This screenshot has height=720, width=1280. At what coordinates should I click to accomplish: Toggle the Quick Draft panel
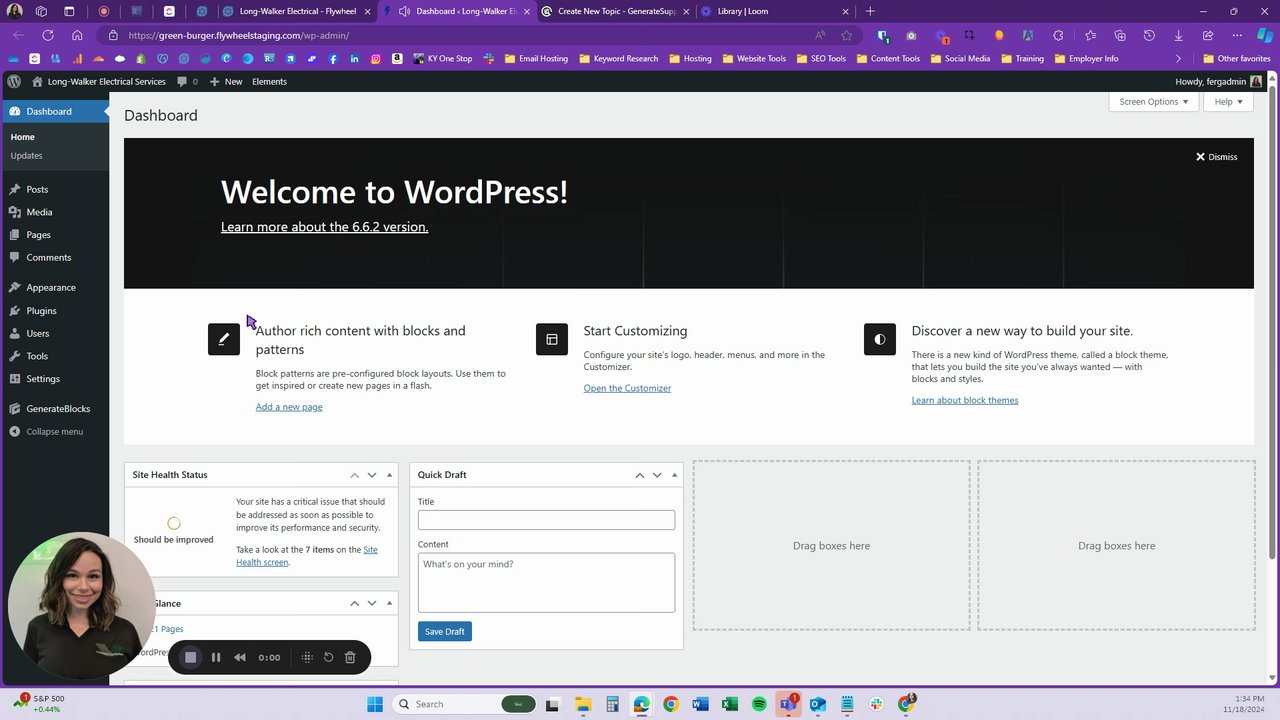pos(674,475)
